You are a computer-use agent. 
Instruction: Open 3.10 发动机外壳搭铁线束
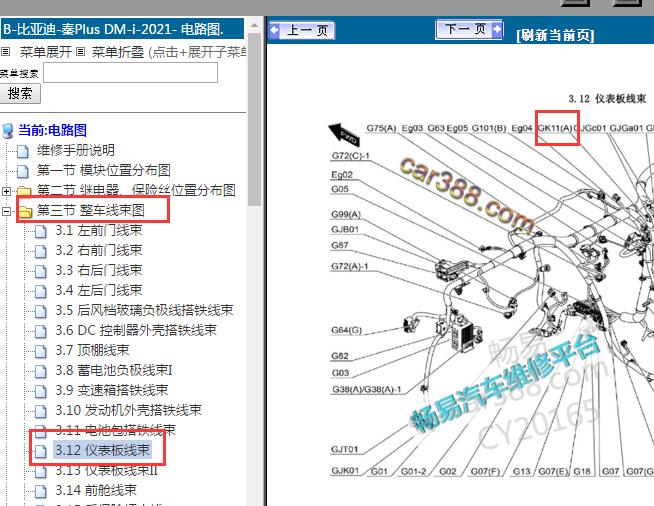tap(128, 410)
